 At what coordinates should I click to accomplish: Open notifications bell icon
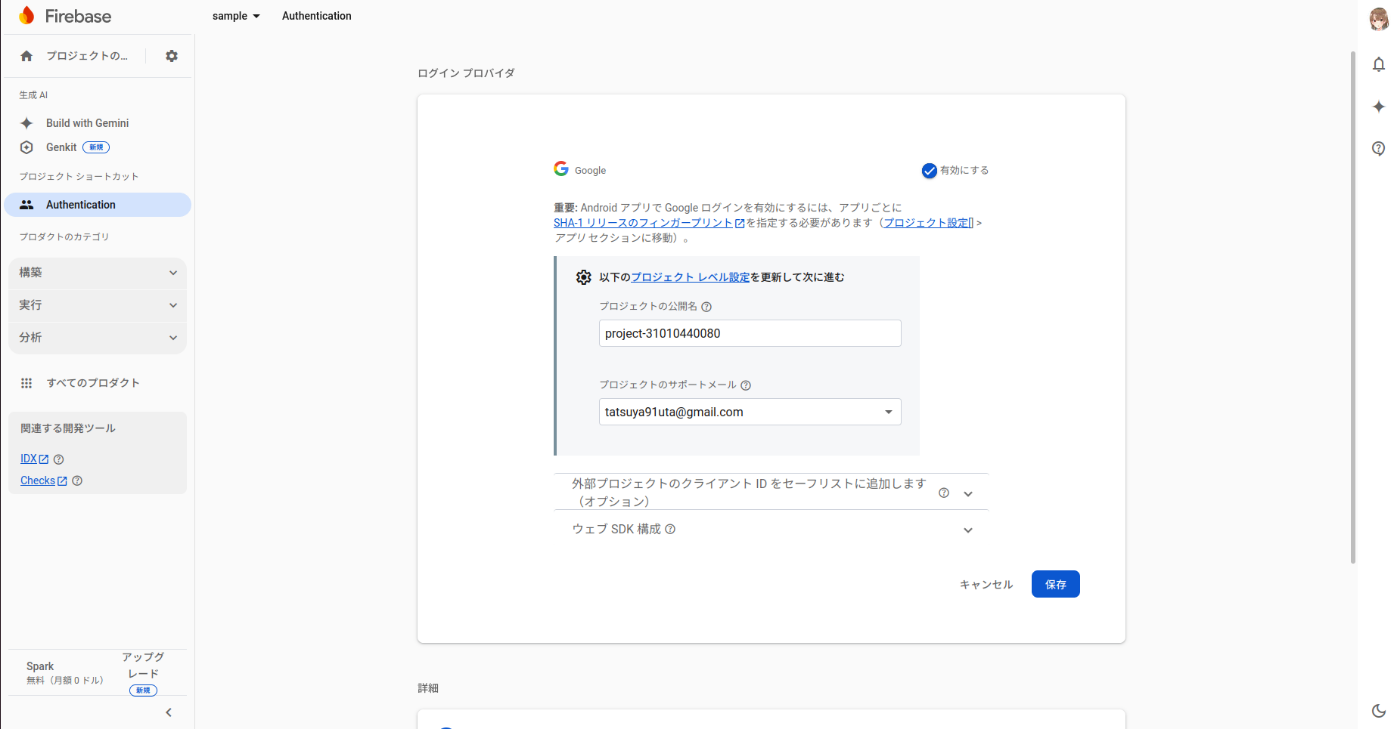point(1379,64)
